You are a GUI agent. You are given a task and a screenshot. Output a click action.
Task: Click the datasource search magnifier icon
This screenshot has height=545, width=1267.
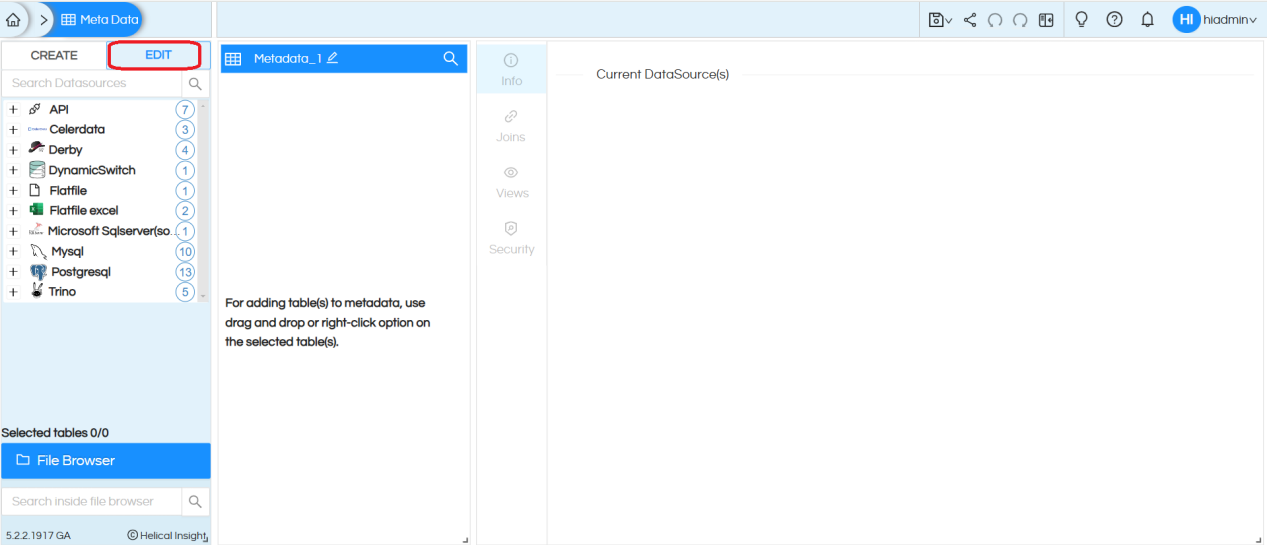(195, 83)
